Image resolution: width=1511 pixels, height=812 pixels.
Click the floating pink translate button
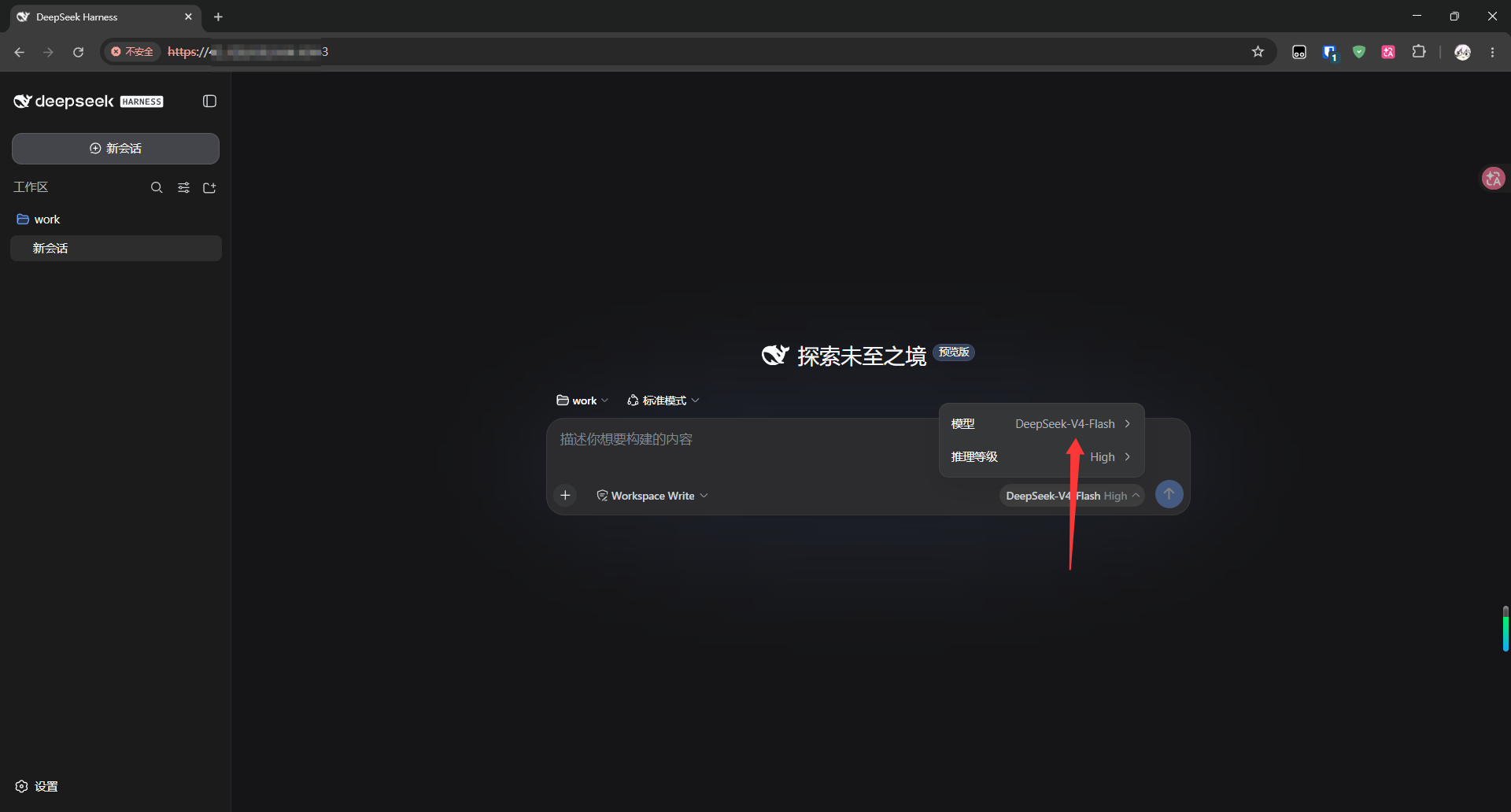[1493, 179]
